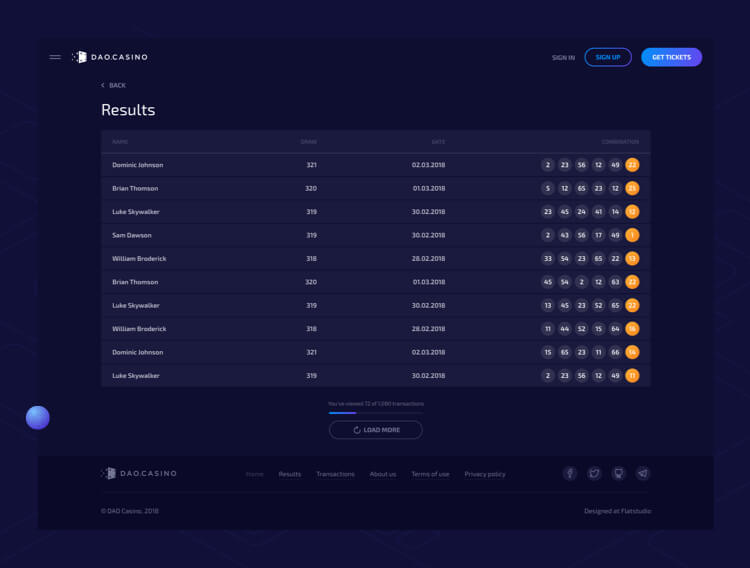Open the hamburger menu icon
The image size is (750, 568).
pos(55,57)
